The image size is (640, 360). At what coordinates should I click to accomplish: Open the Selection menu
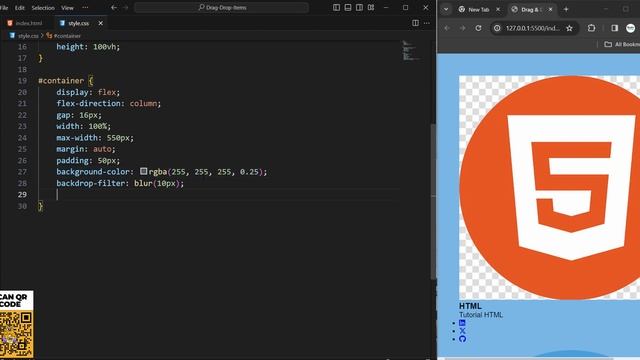point(43,8)
